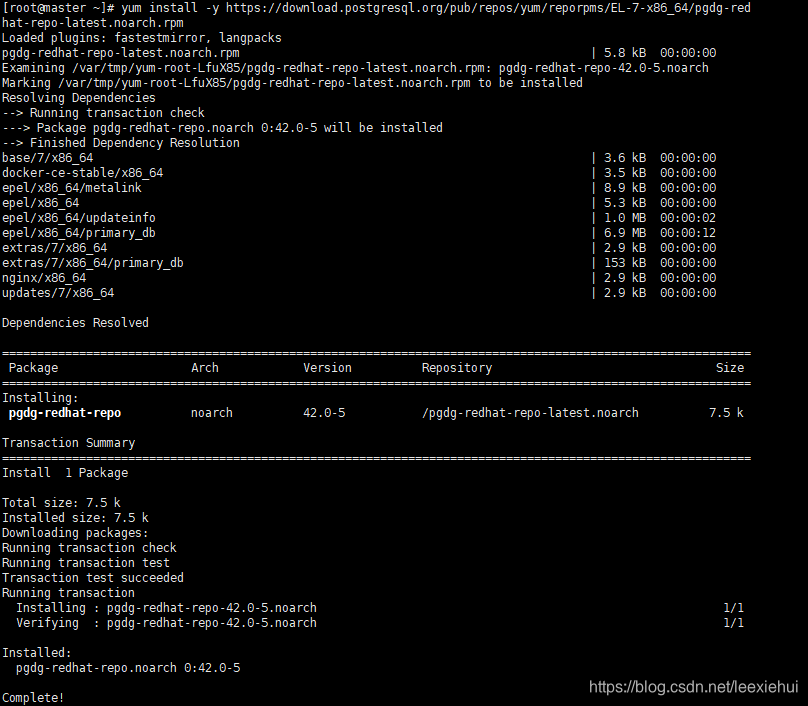Click the 'Resolving Dependencies' line
Image resolution: width=808 pixels, height=706 pixels.
78,98
